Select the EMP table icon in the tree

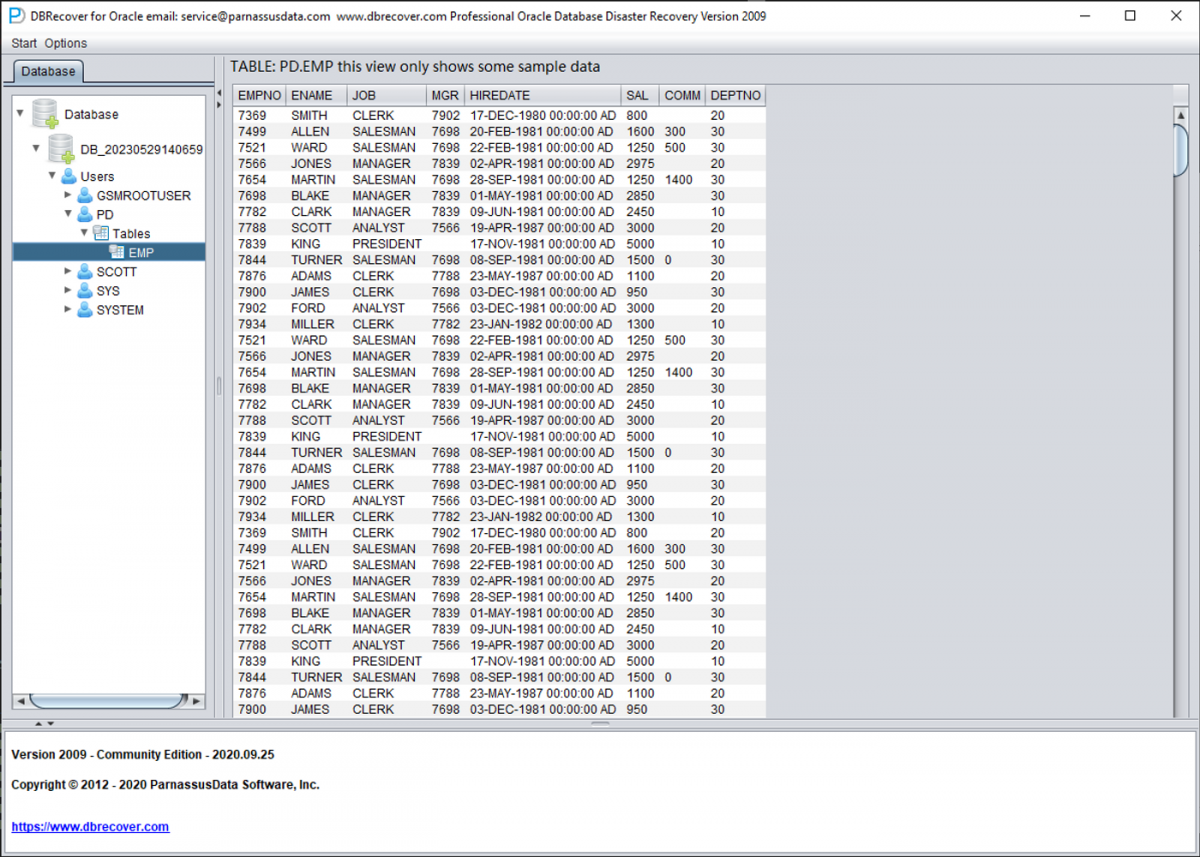(x=118, y=252)
